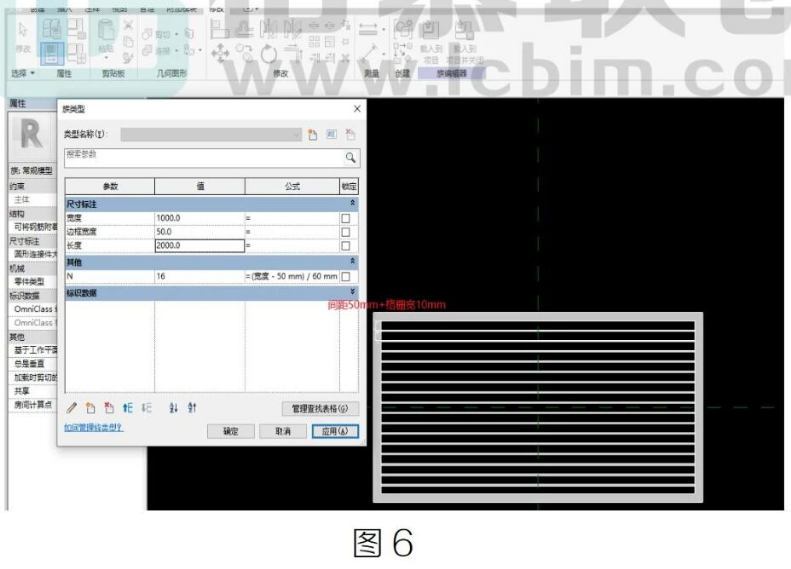Click the 确定 button
This screenshot has width=791, height=569.
click(231, 431)
